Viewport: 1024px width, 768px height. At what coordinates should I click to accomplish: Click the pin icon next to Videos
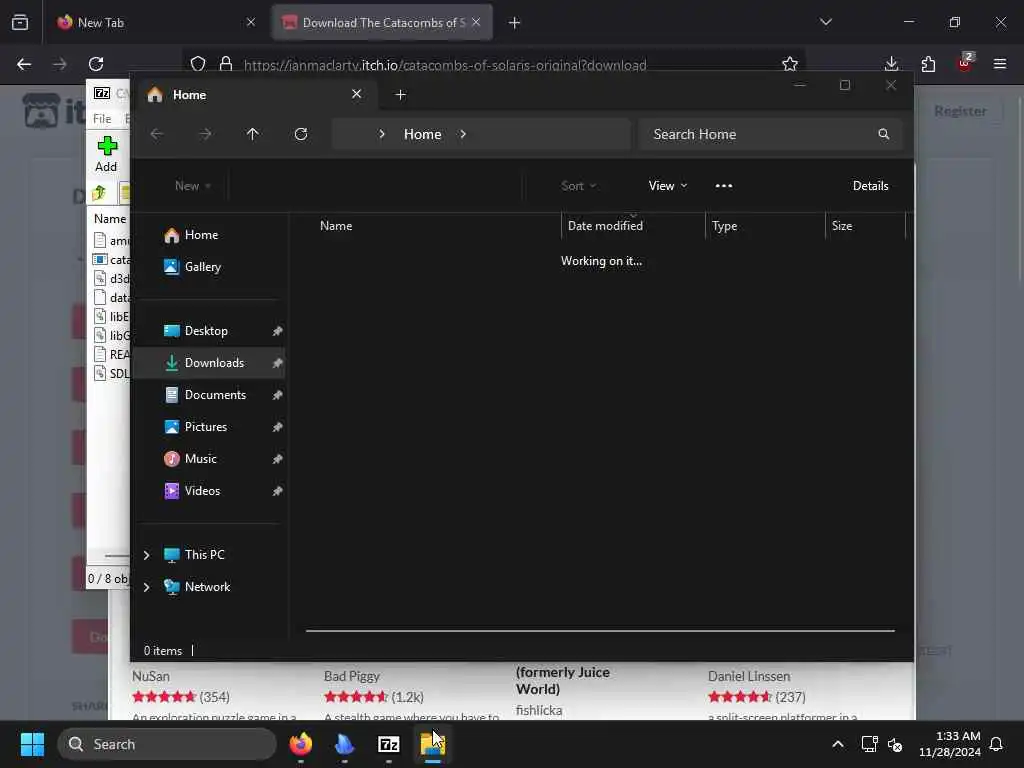point(277,491)
